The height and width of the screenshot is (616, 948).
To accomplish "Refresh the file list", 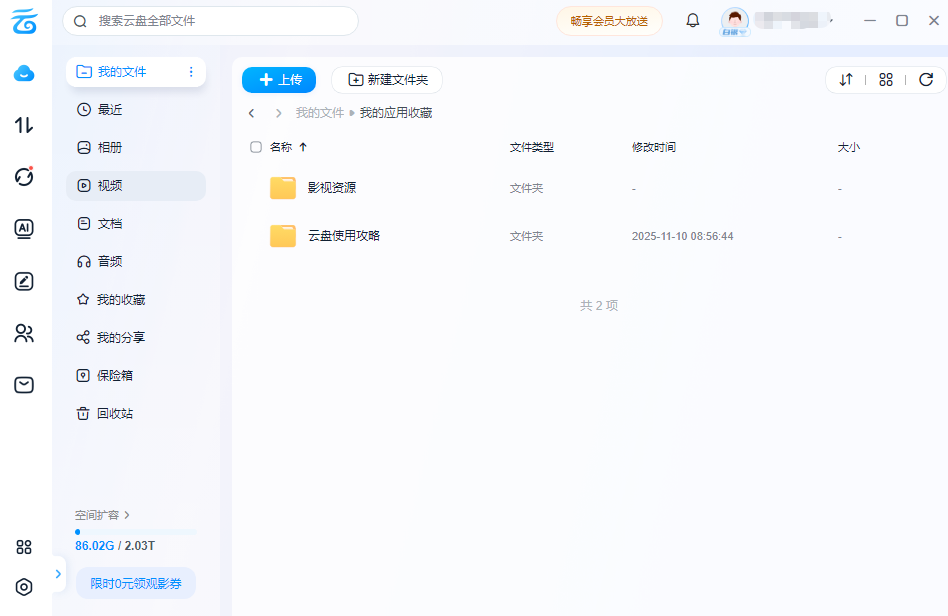I will (925, 80).
